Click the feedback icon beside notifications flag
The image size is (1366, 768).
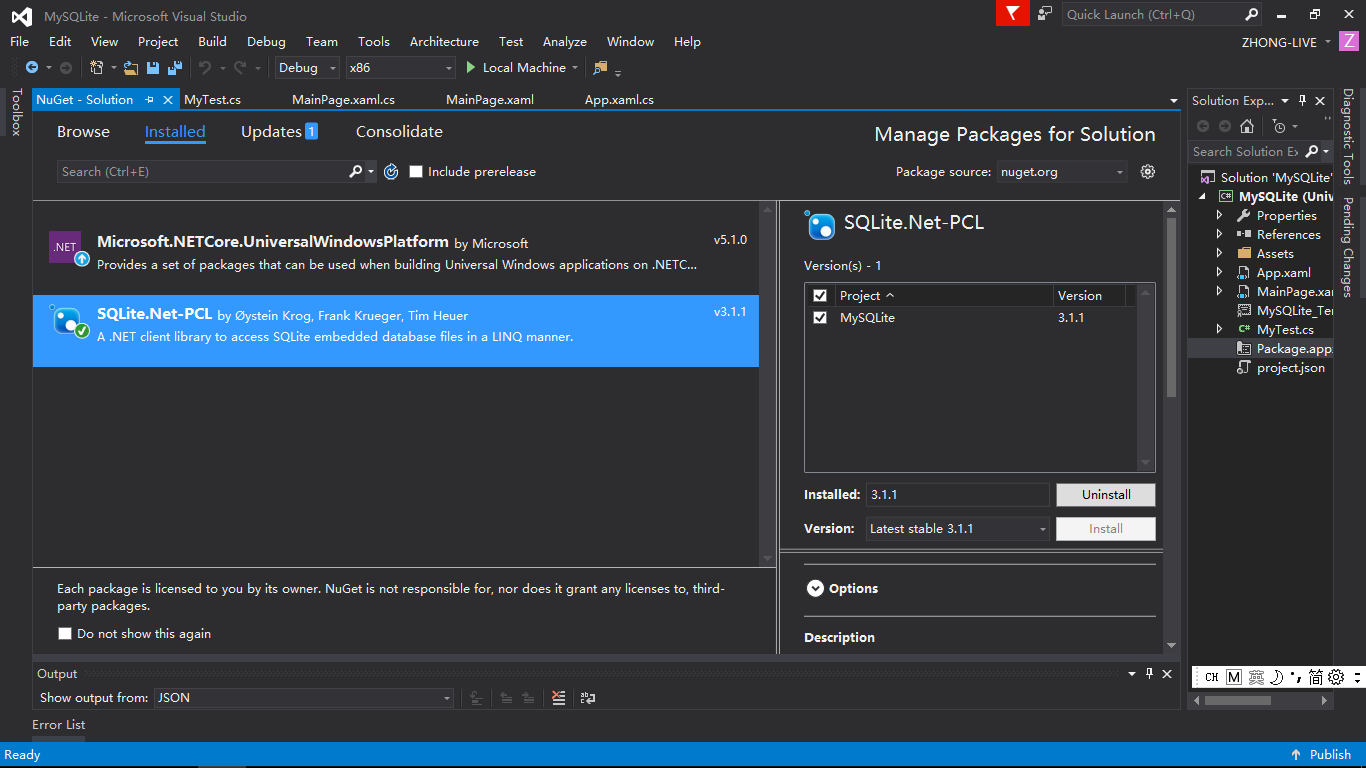1045,14
